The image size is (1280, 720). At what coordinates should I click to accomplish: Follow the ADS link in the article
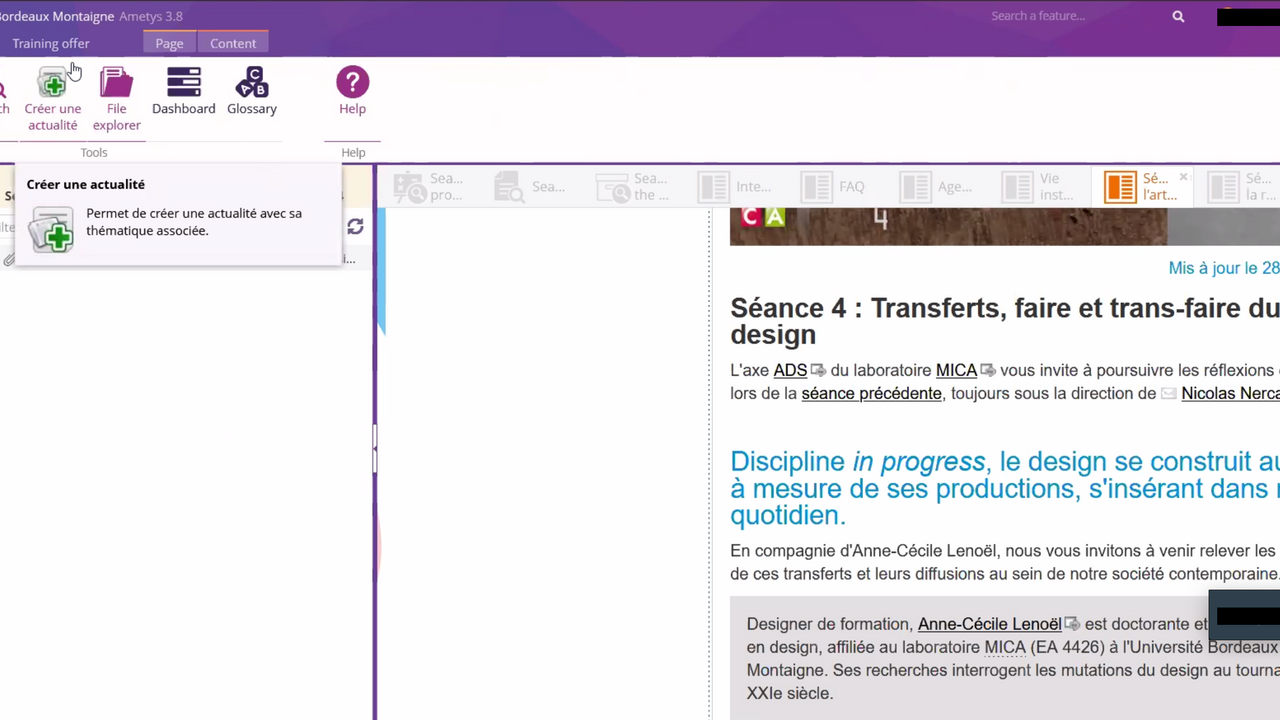pyautogui.click(x=790, y=370)
